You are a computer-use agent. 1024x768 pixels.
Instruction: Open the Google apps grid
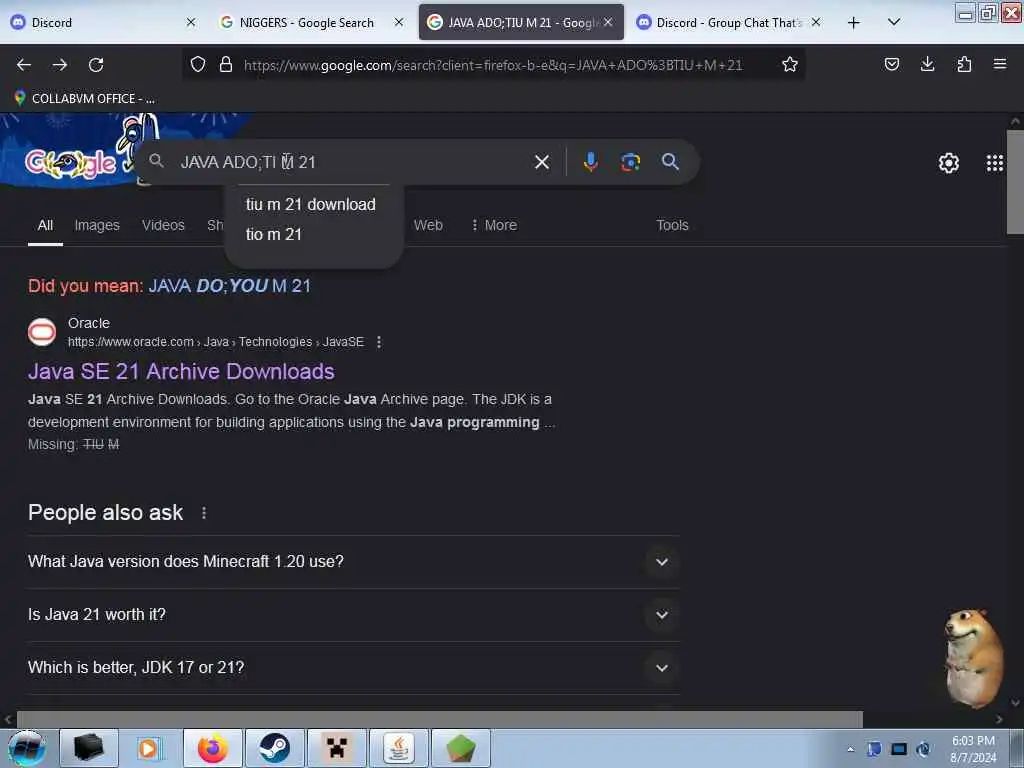[x=994, y=163]
